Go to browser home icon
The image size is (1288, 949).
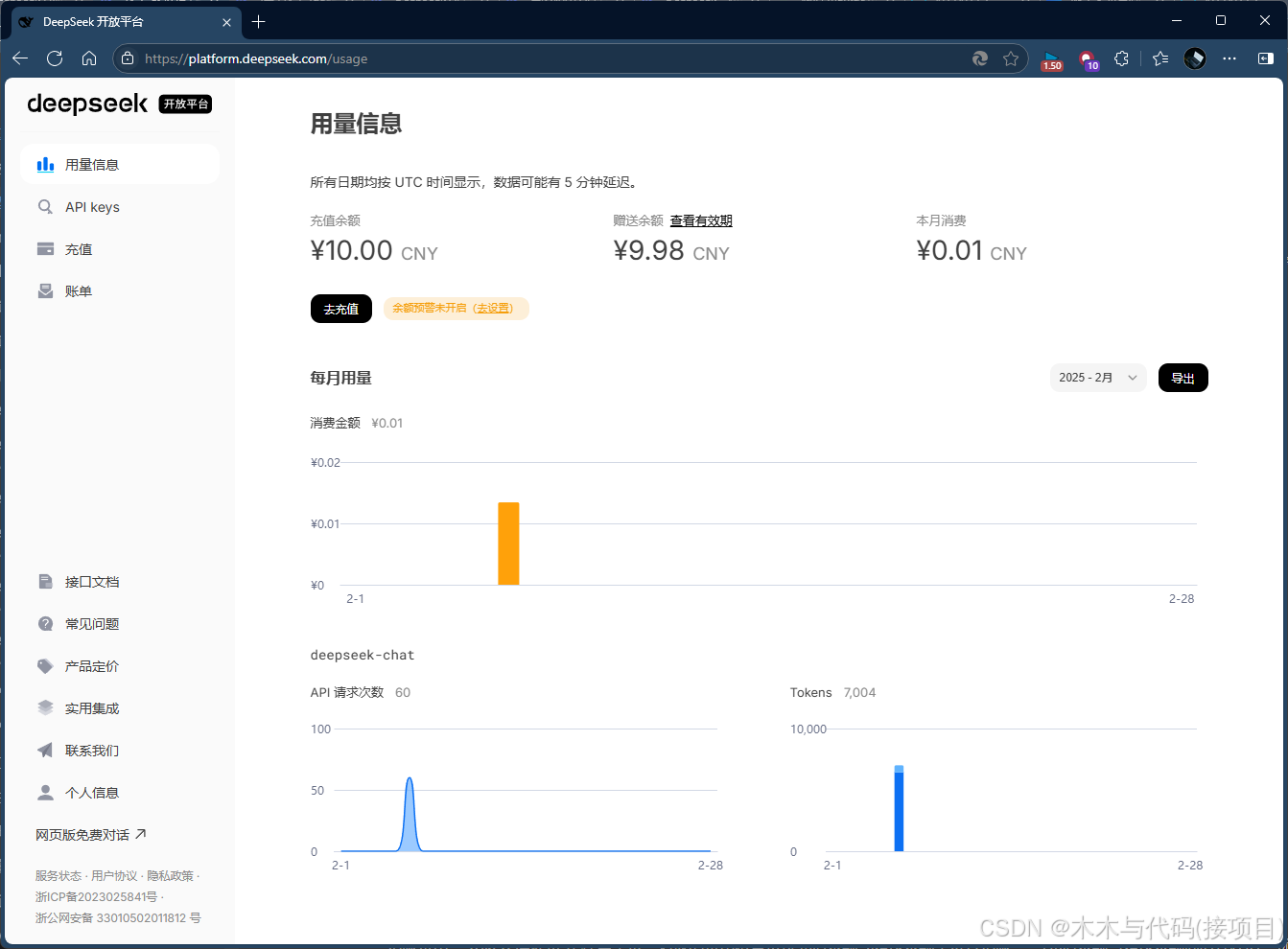89,58
